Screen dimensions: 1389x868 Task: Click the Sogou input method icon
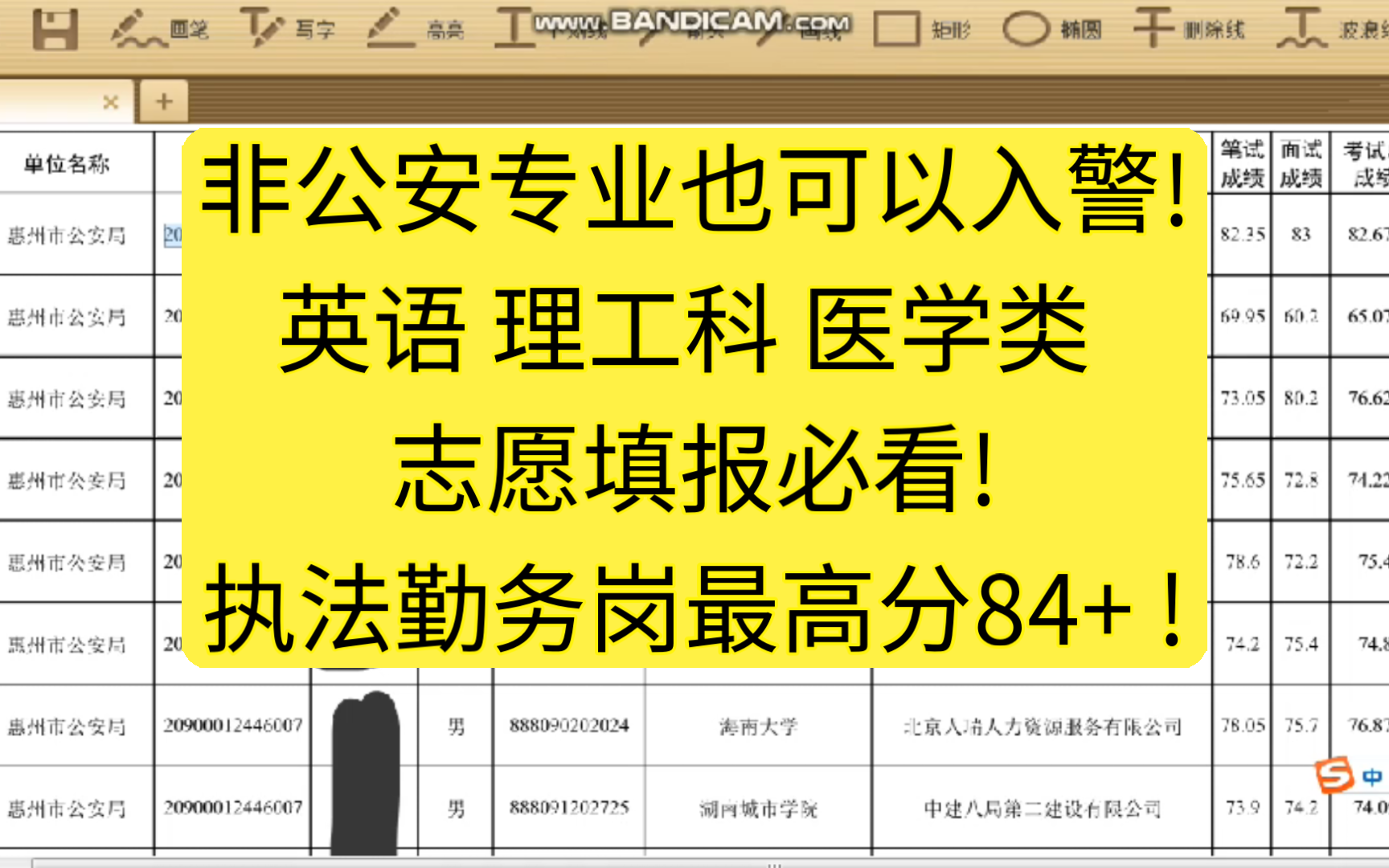(x=1334, y=775)
